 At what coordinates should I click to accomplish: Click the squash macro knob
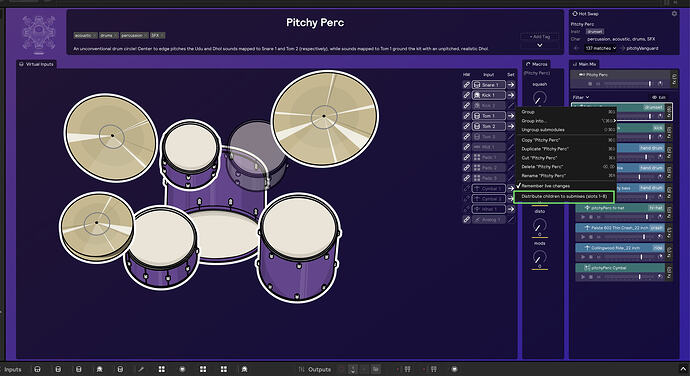[x=540, y=98]
